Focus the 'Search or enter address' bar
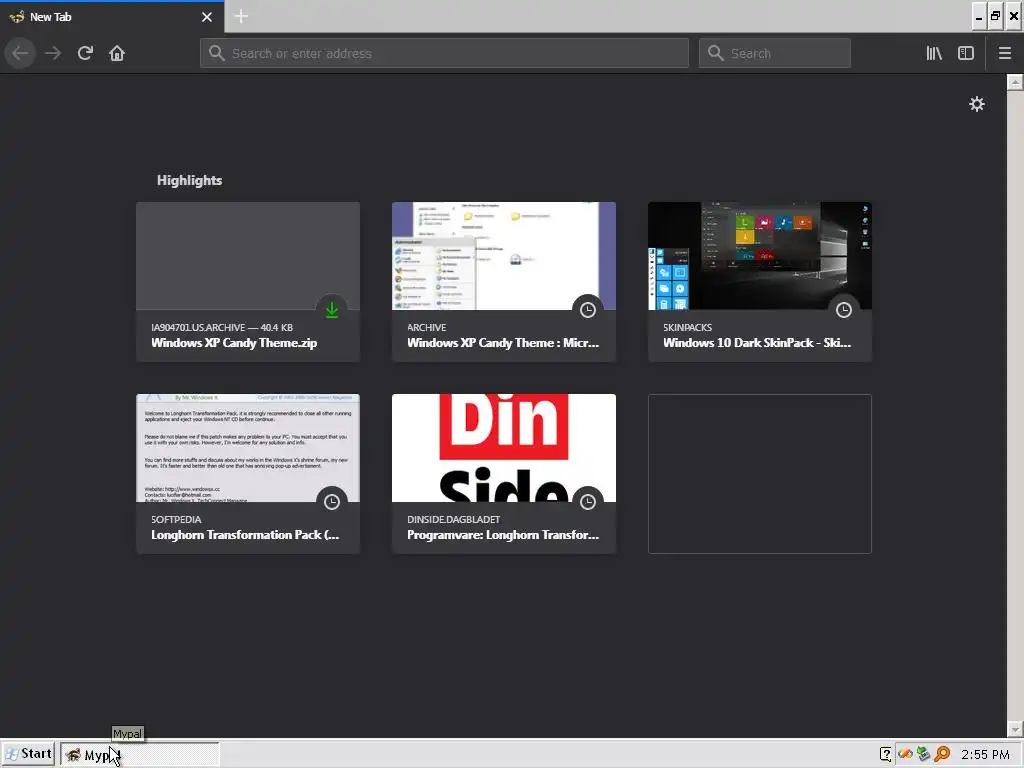Image resolution: width=1024 pixels, height=768 pixels. 444,53
